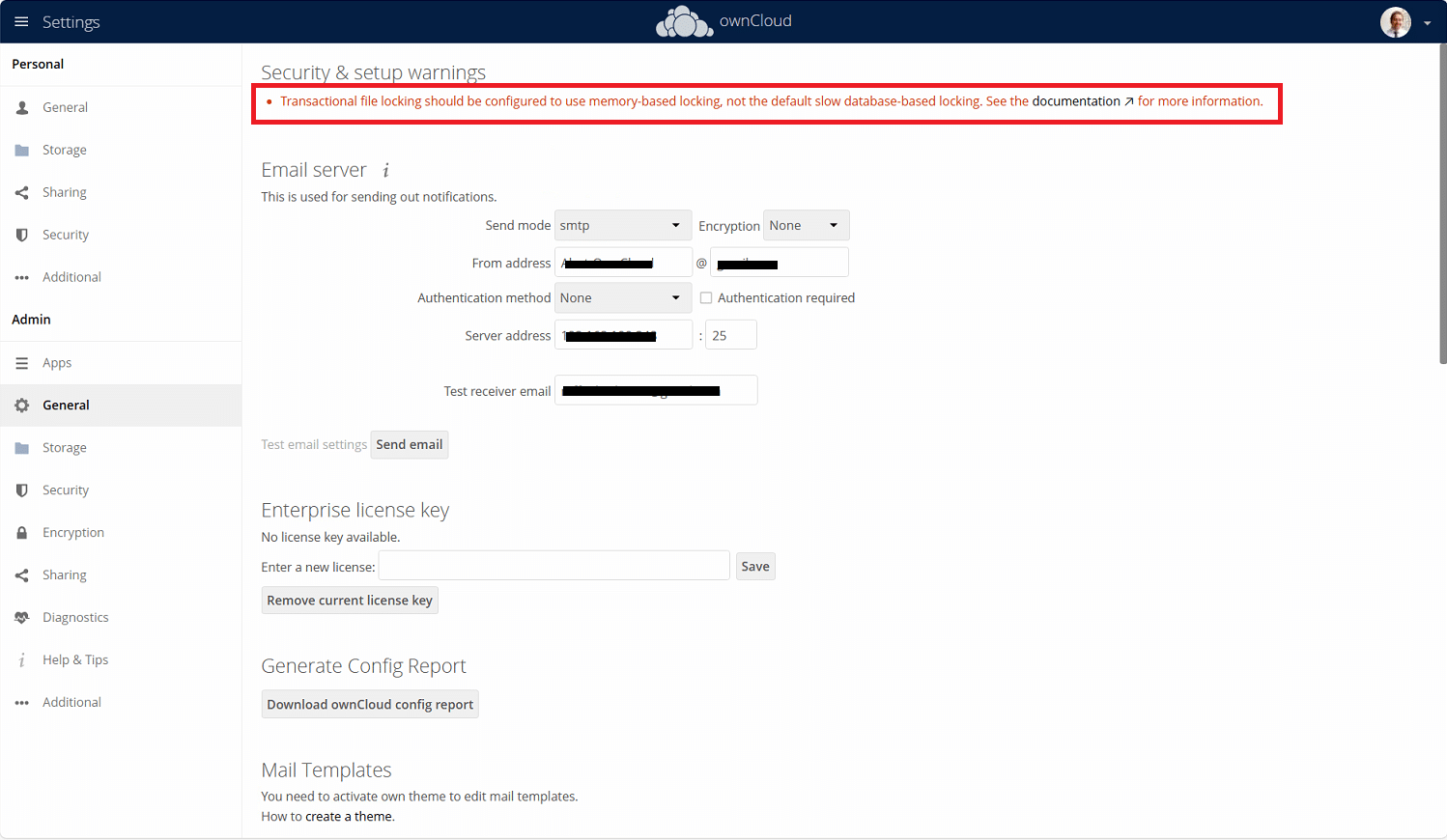This screenshot has height=840, width=1447.
Task: Click the Diagnostics heartbeat icon
Action: (22, 618)
